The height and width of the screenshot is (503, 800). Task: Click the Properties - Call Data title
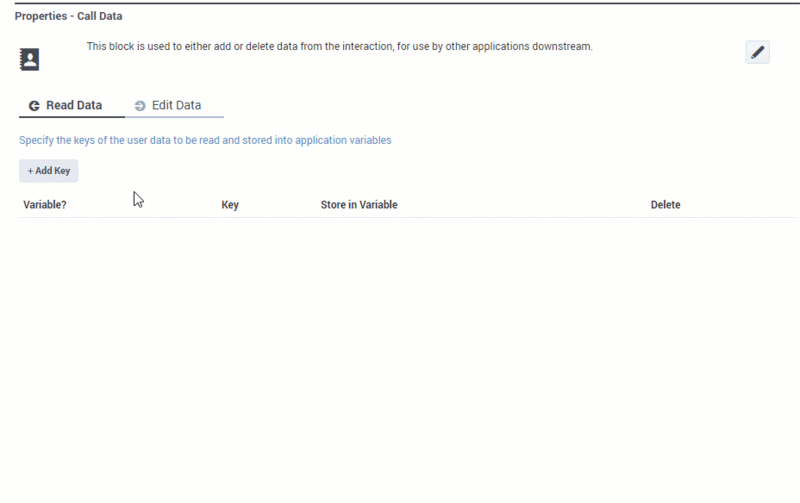[x=68, y=16]
